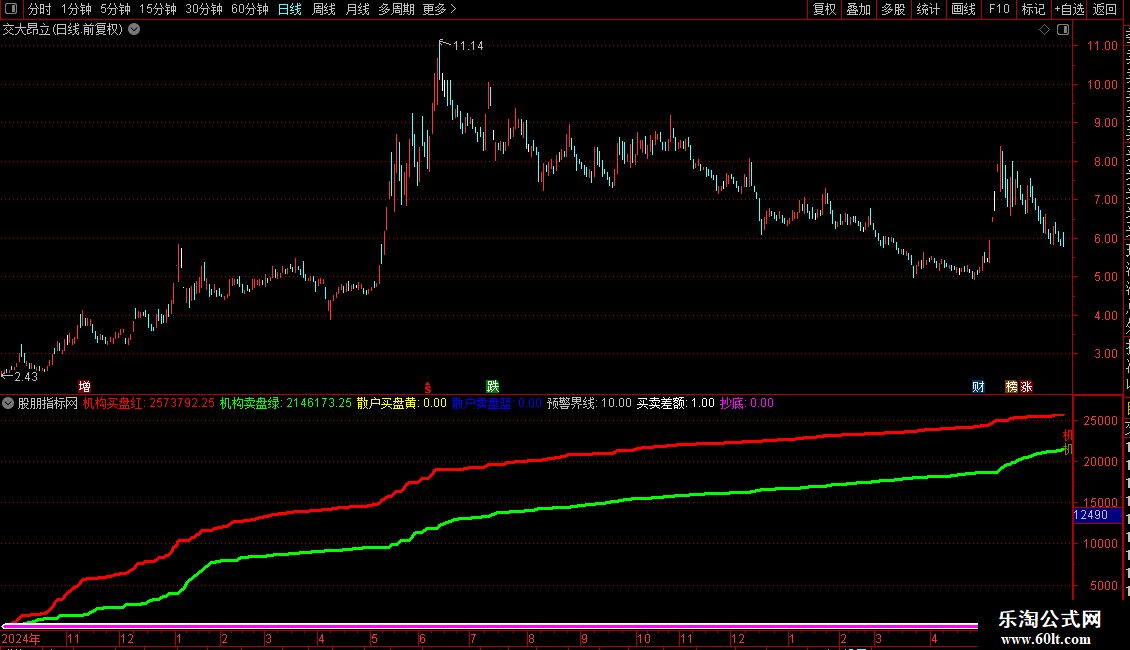1130x650 pixels.
Task: Switch to the 周线 weekly tab
Action: (324, 9)
